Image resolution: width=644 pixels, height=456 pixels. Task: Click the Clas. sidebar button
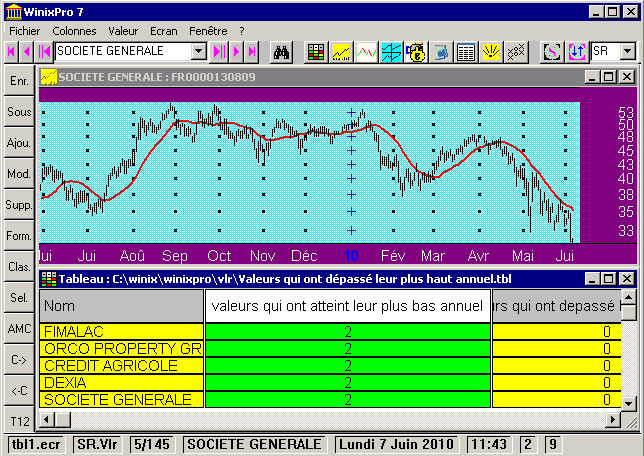point(19,267)
